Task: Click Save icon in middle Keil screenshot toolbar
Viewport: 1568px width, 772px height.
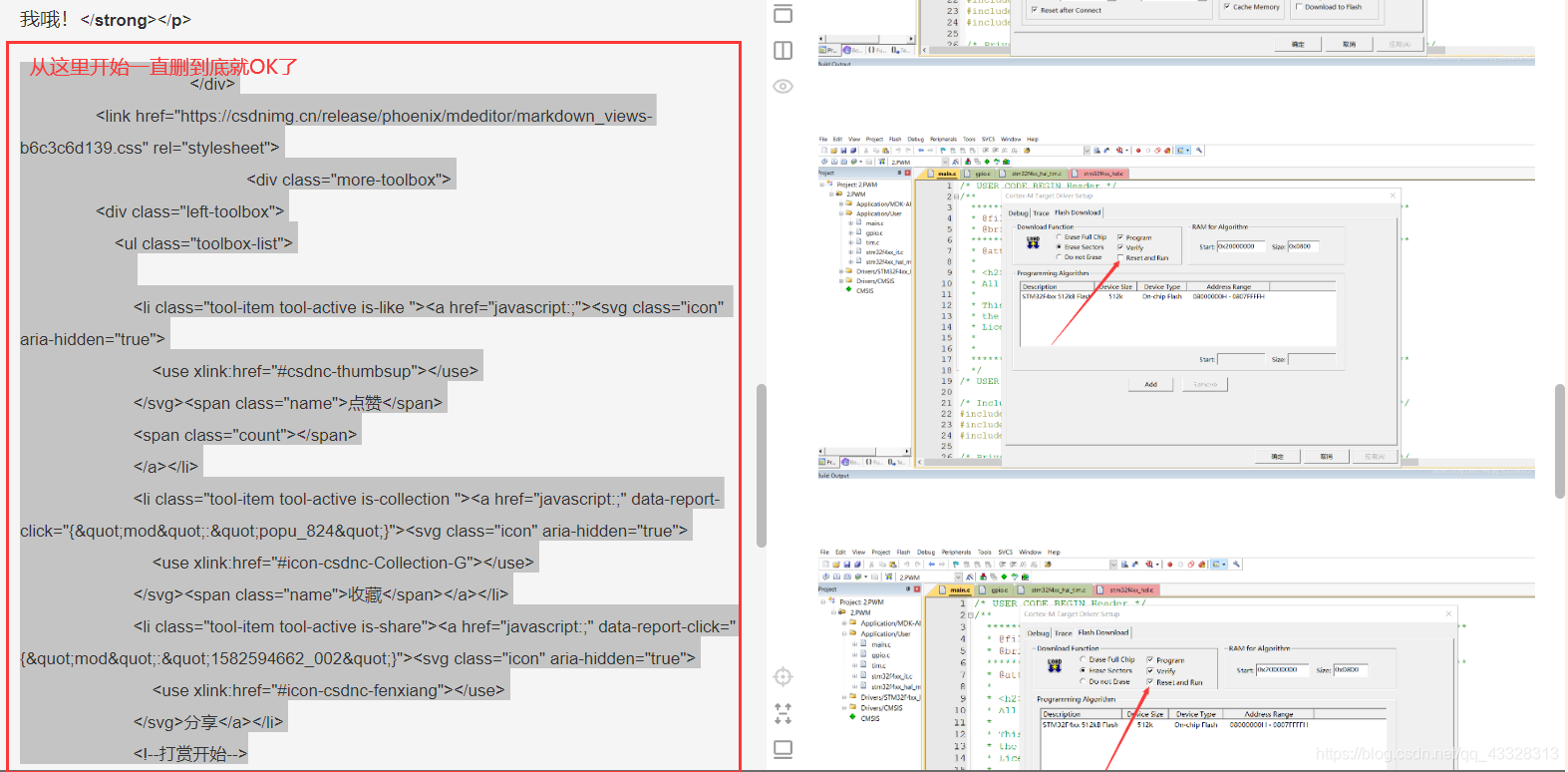Action: (843, 151)
